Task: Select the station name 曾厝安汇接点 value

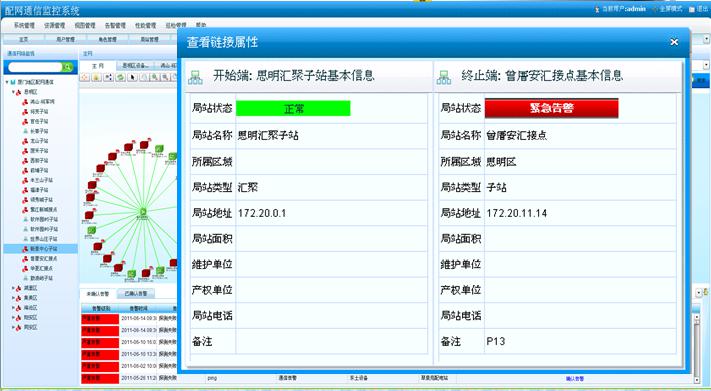Action: click(516, 135)
